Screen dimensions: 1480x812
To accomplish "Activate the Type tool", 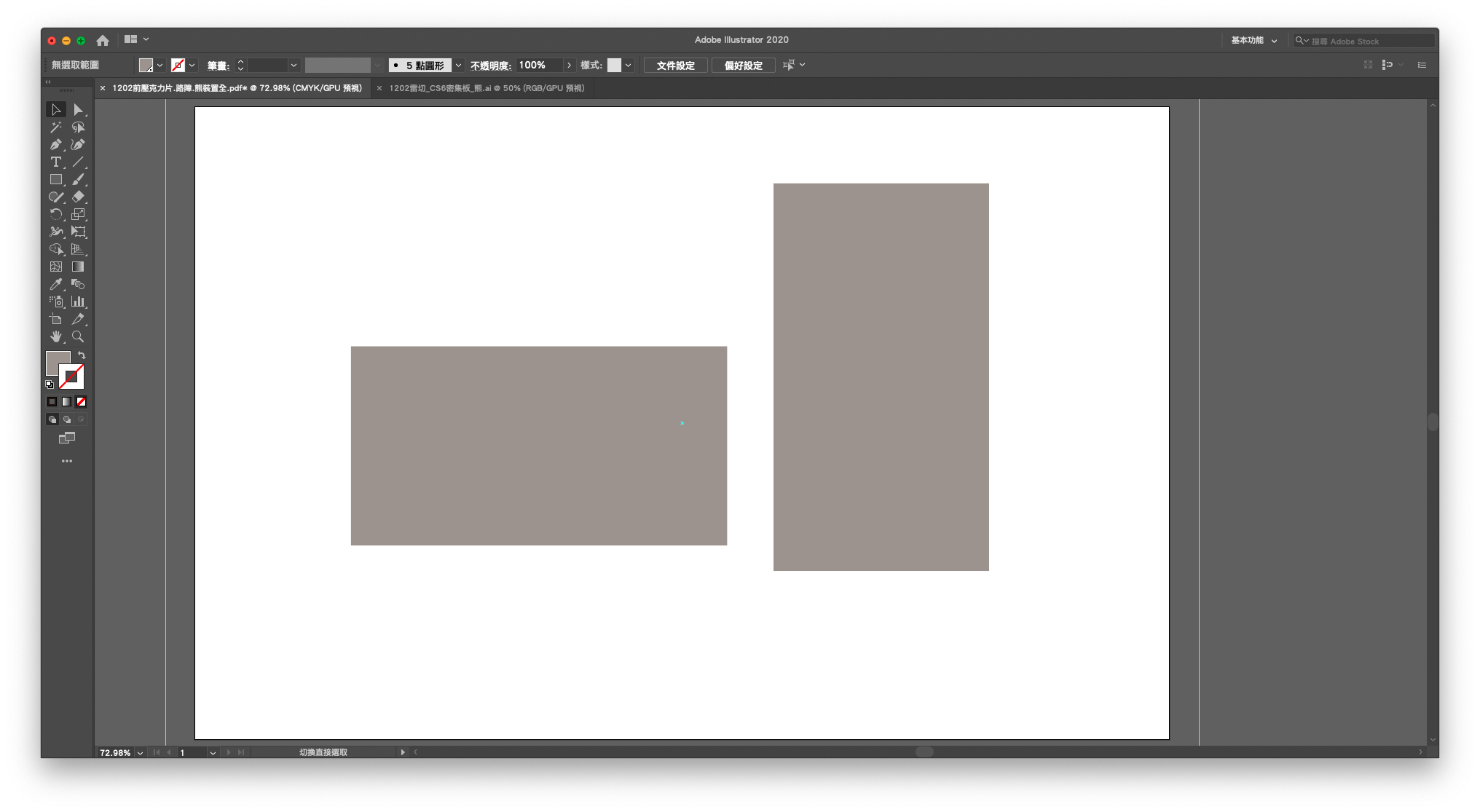I will 56,162.
